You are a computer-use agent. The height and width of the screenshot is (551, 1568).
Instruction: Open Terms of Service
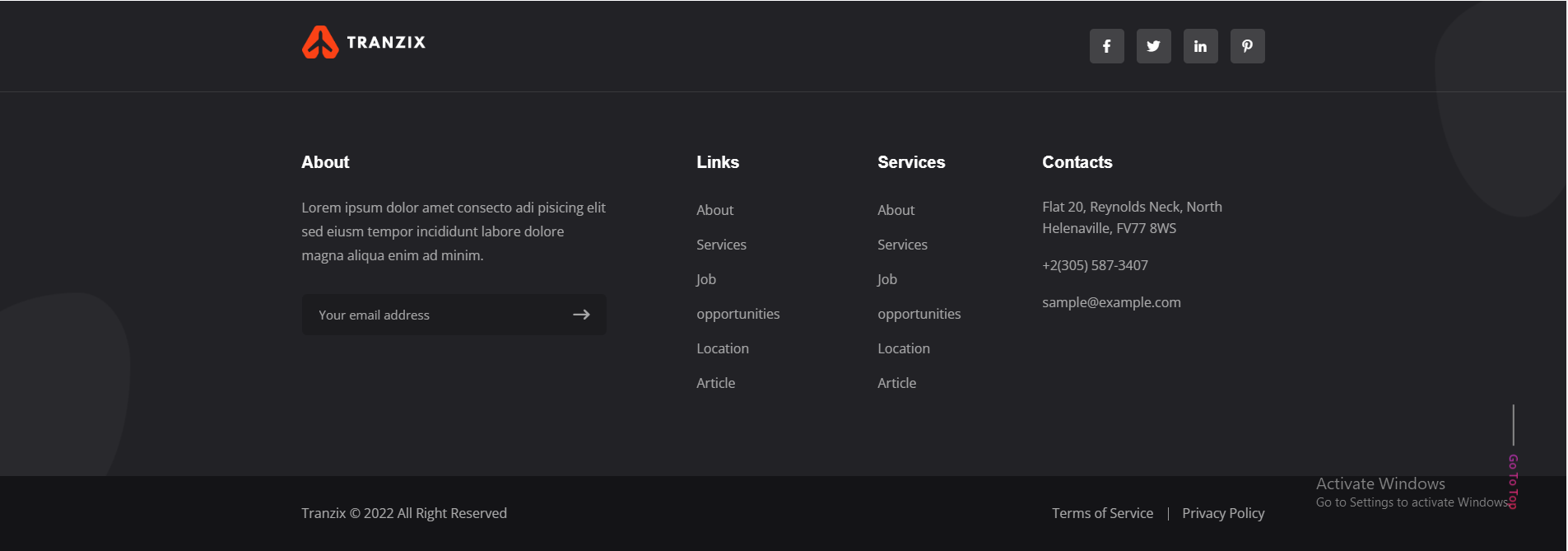1102,513
